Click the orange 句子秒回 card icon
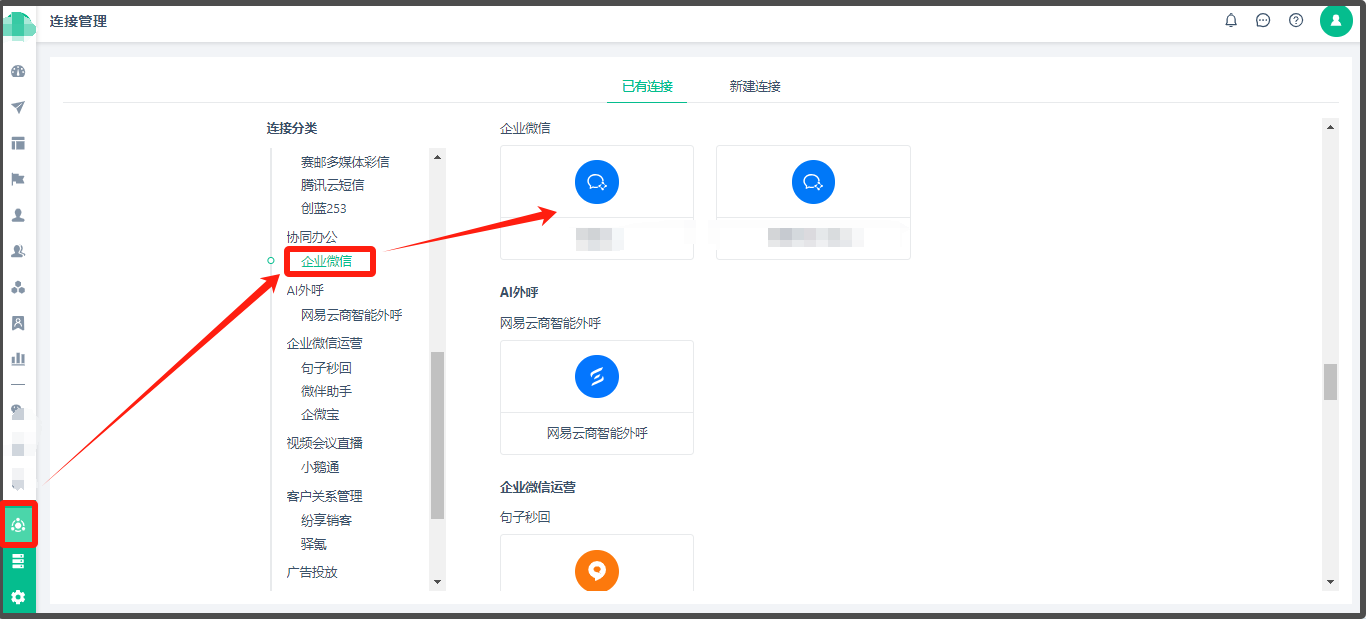Image resolution: width=1366 pixels, height=619 pixels. tap(597, 571)
